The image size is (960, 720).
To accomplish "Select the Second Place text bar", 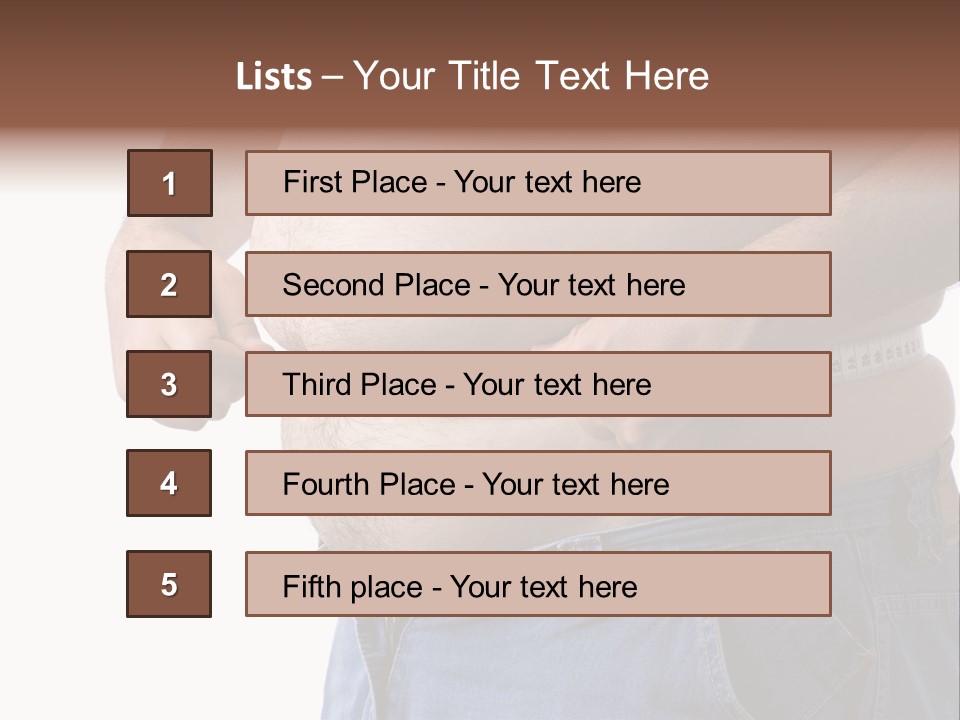I will pyautogui.click(x=538, y=284).
